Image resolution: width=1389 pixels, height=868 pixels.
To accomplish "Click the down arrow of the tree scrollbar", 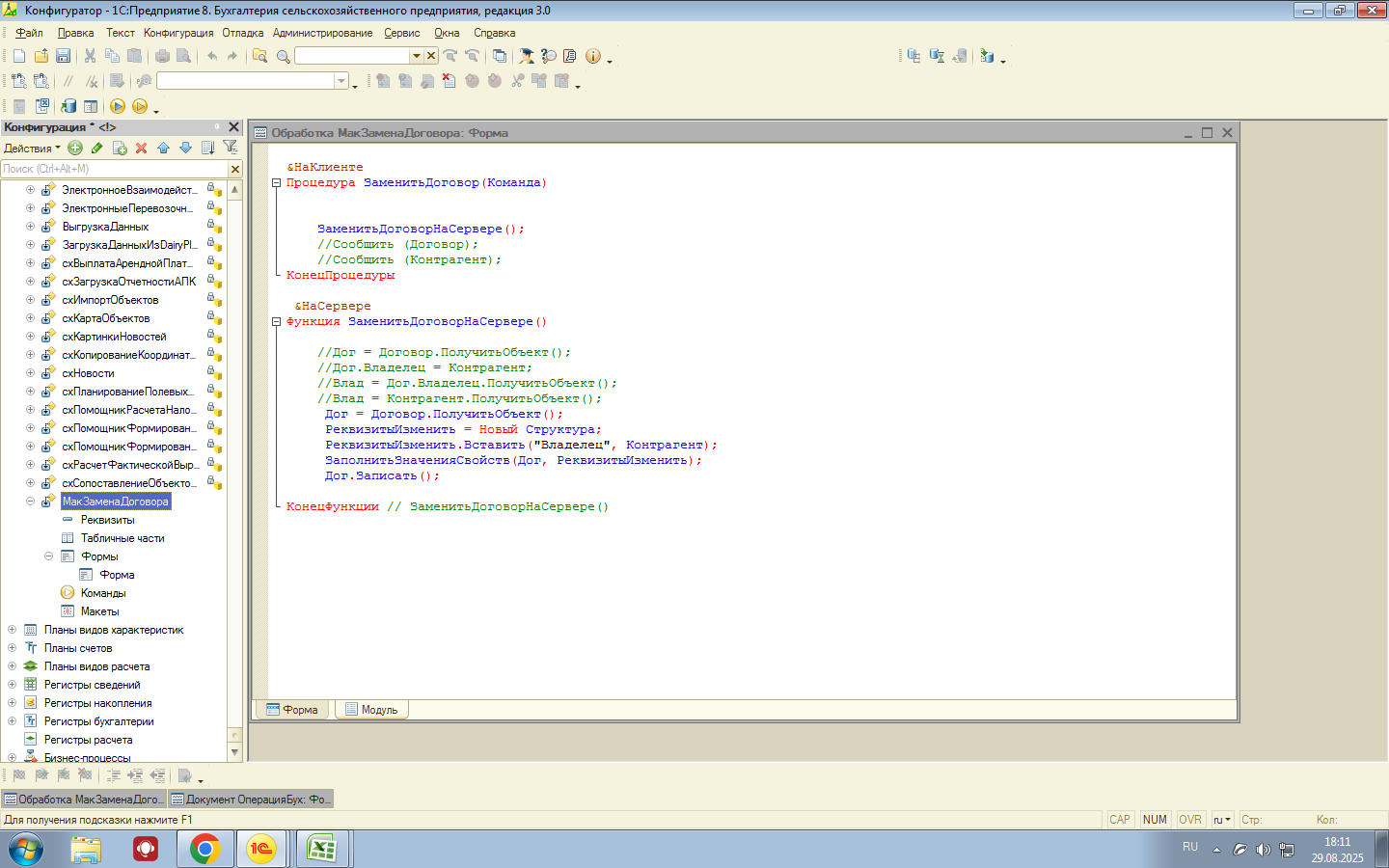I will point(234,752).
